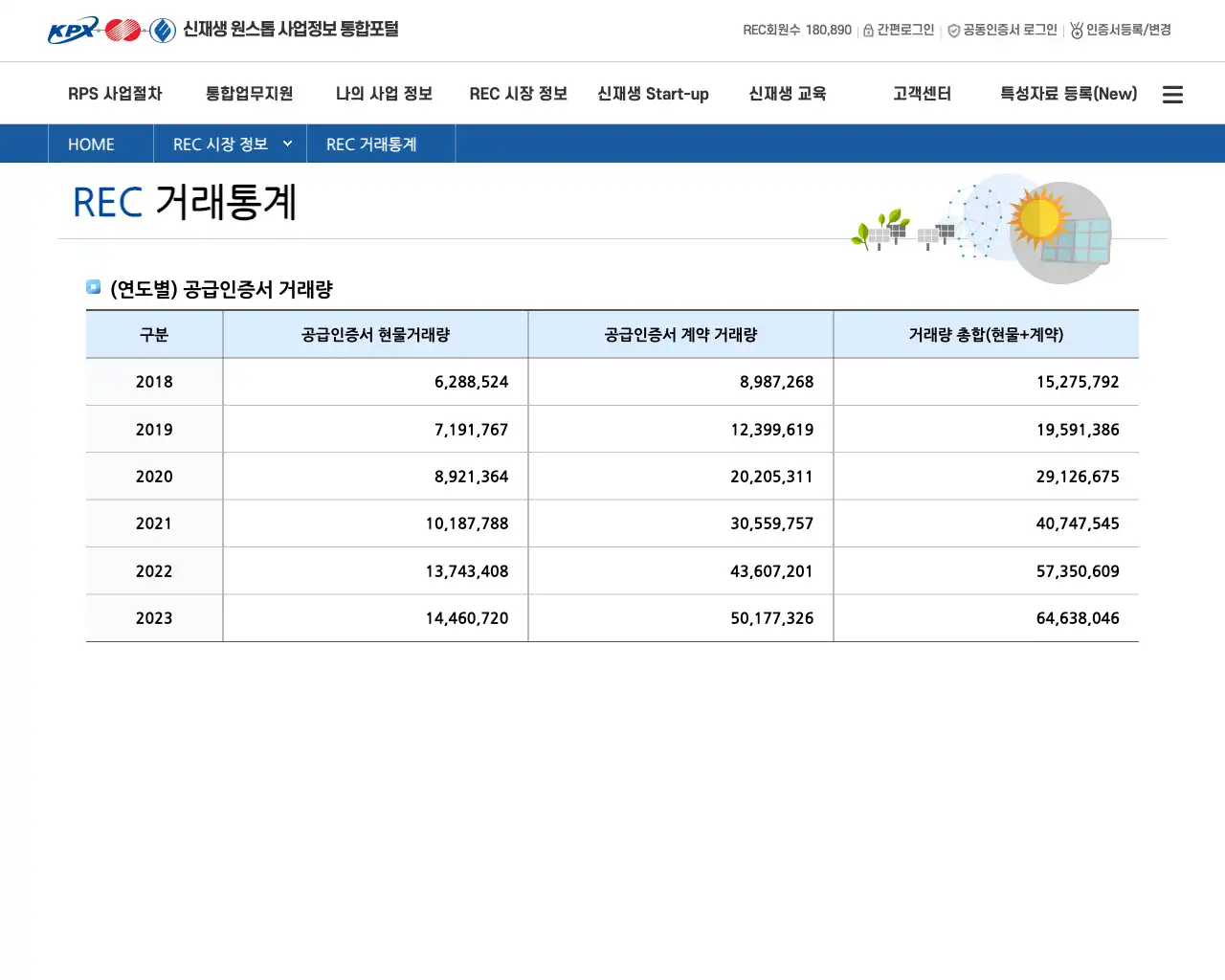Click the value 14,460,720
Image resolution: width=1225 pixels, height=980 pixels.
pyautogui.click(x=467, y=618)
